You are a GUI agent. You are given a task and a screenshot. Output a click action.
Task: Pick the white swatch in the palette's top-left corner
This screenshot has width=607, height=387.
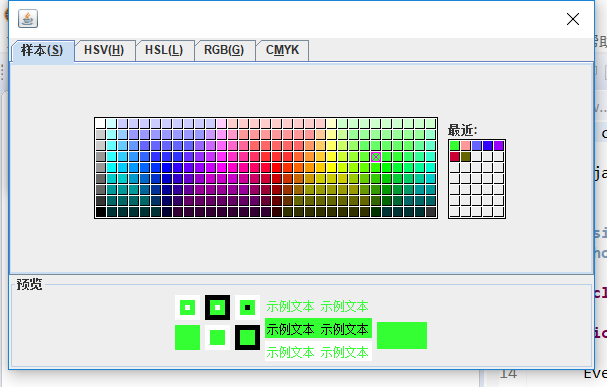coord(101,123)
